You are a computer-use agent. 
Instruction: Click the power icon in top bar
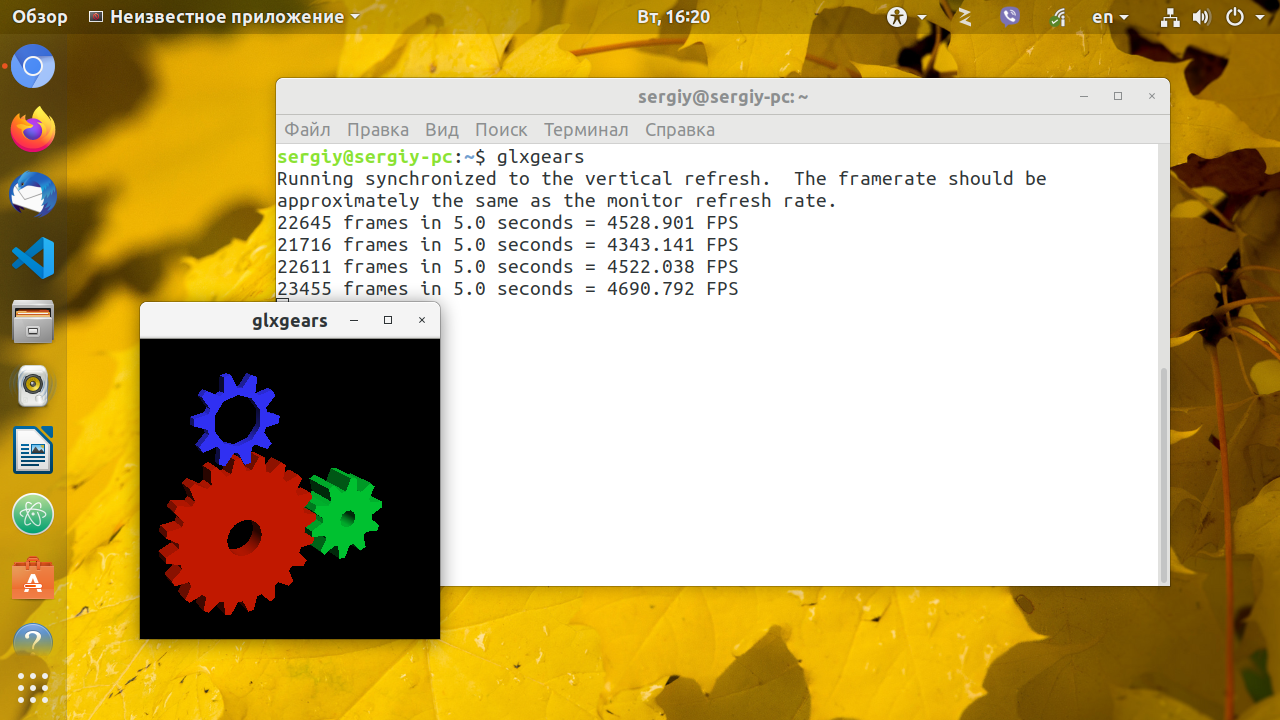point(1234,17)
